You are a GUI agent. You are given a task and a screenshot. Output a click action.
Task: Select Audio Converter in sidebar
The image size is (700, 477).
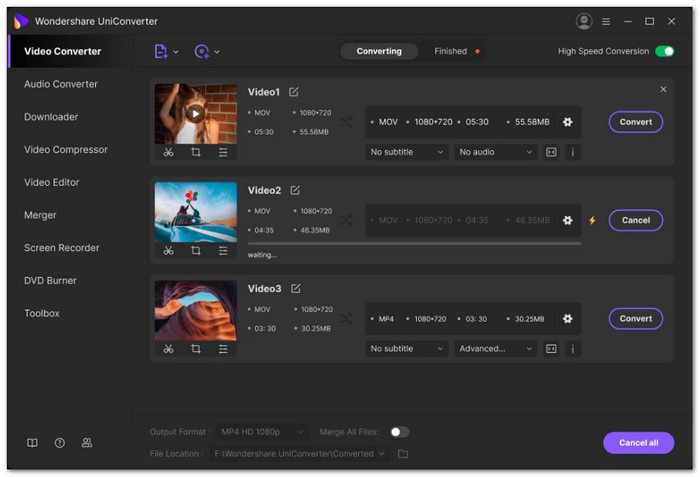coord(61,84)
